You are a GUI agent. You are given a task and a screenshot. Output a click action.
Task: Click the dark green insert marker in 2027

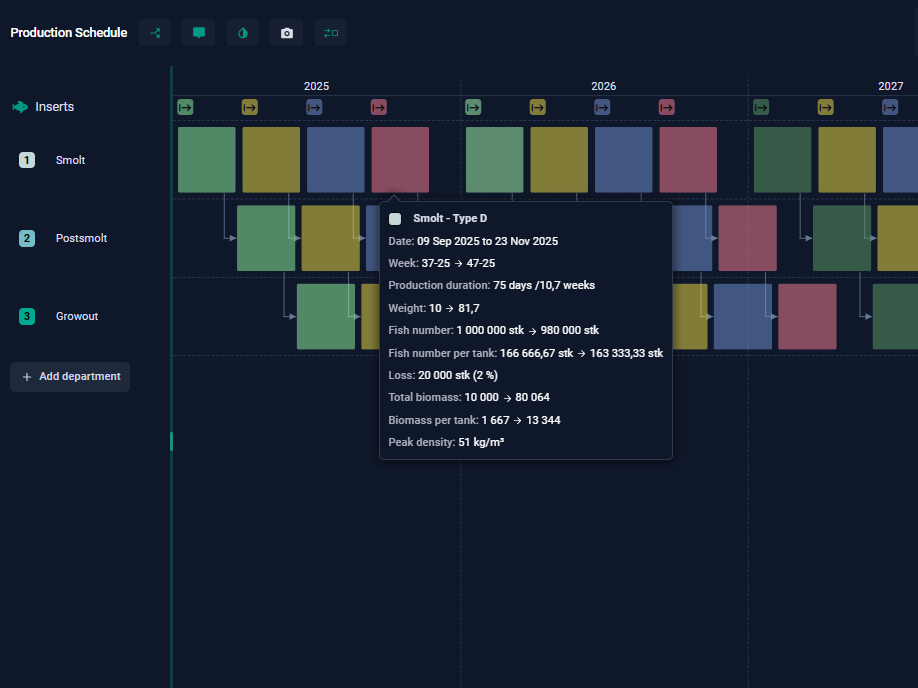(x=761, y=107)
